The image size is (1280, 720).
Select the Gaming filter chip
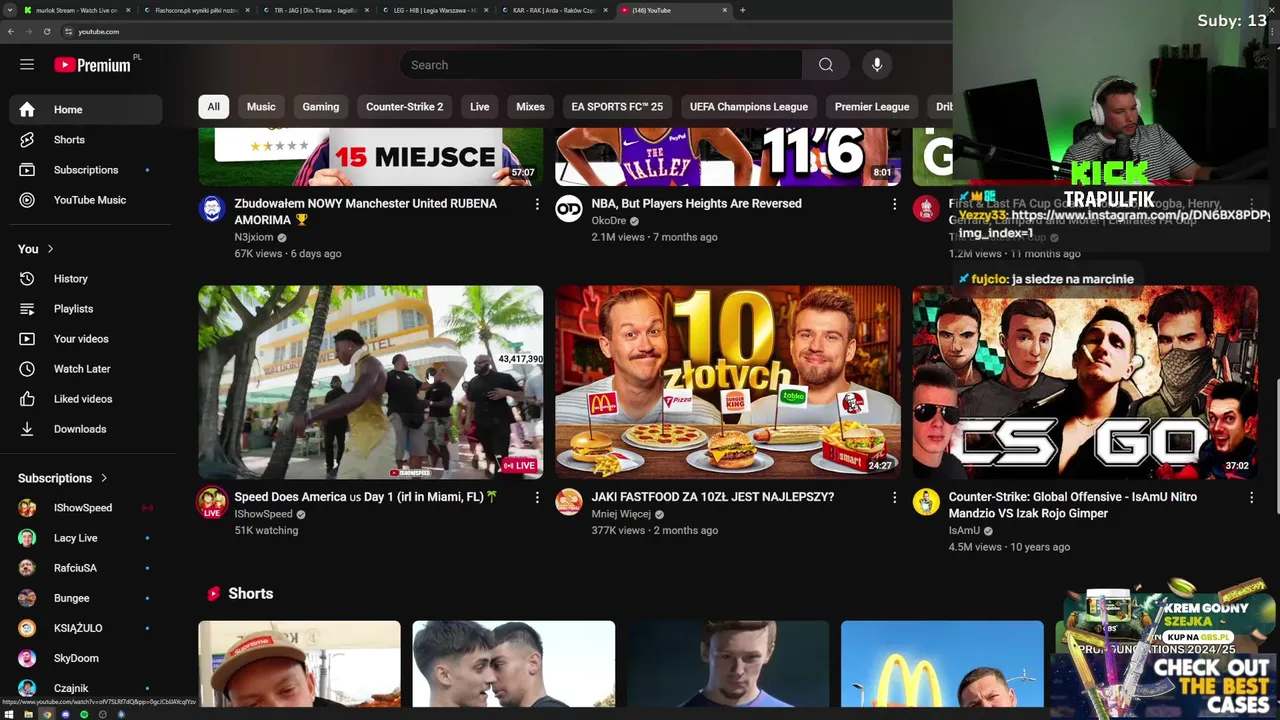coord(321,107)
